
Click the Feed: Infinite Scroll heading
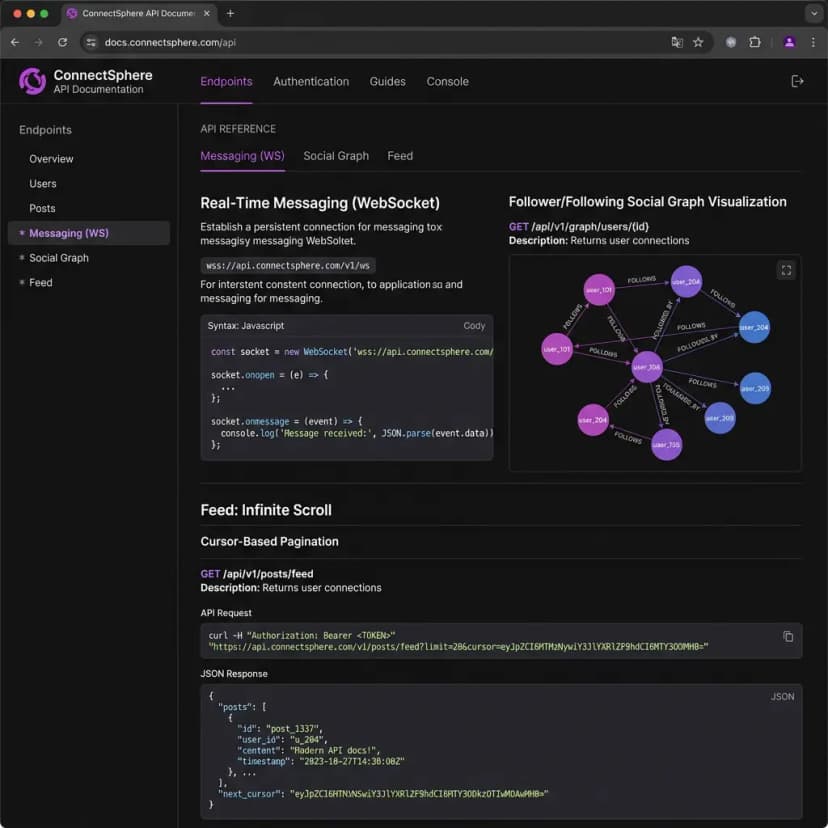266,510
